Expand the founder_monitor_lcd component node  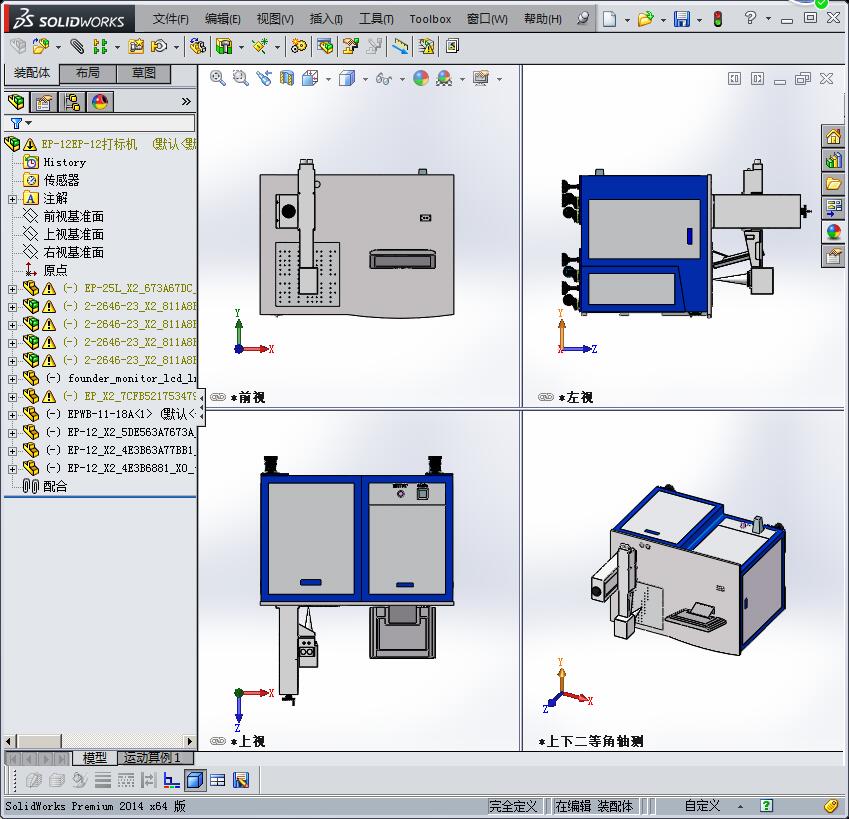pos(12,379)
